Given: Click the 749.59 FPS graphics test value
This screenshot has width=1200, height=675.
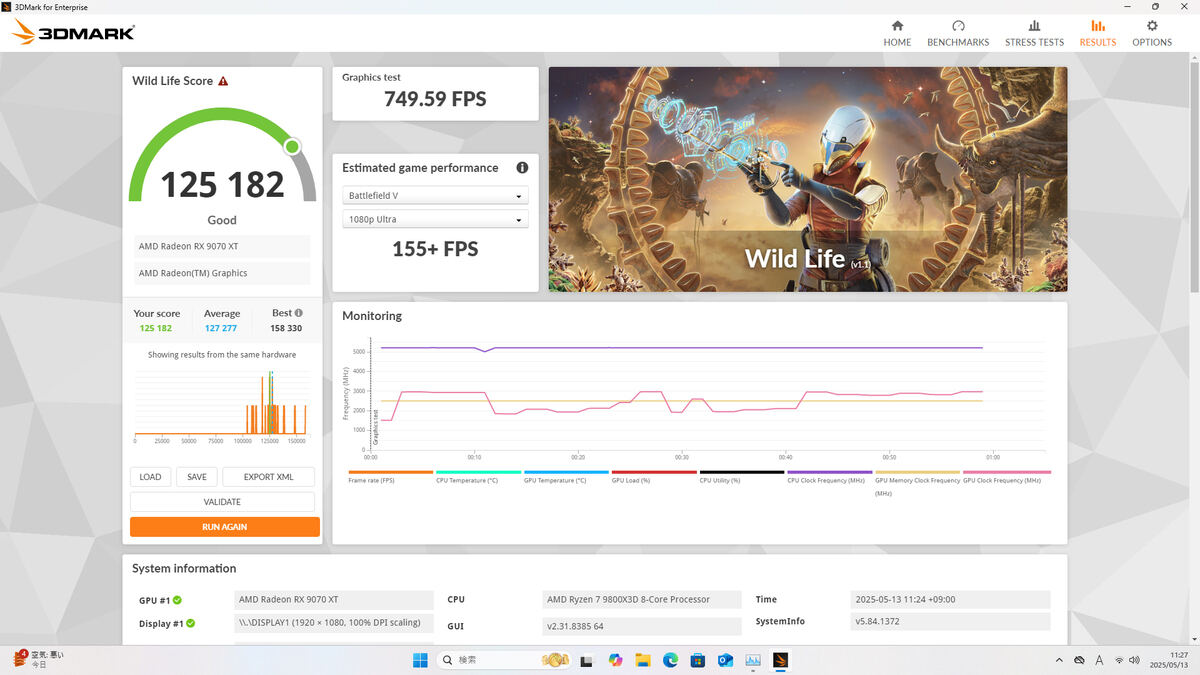Looking at the screenshot, I should (435, 98).
